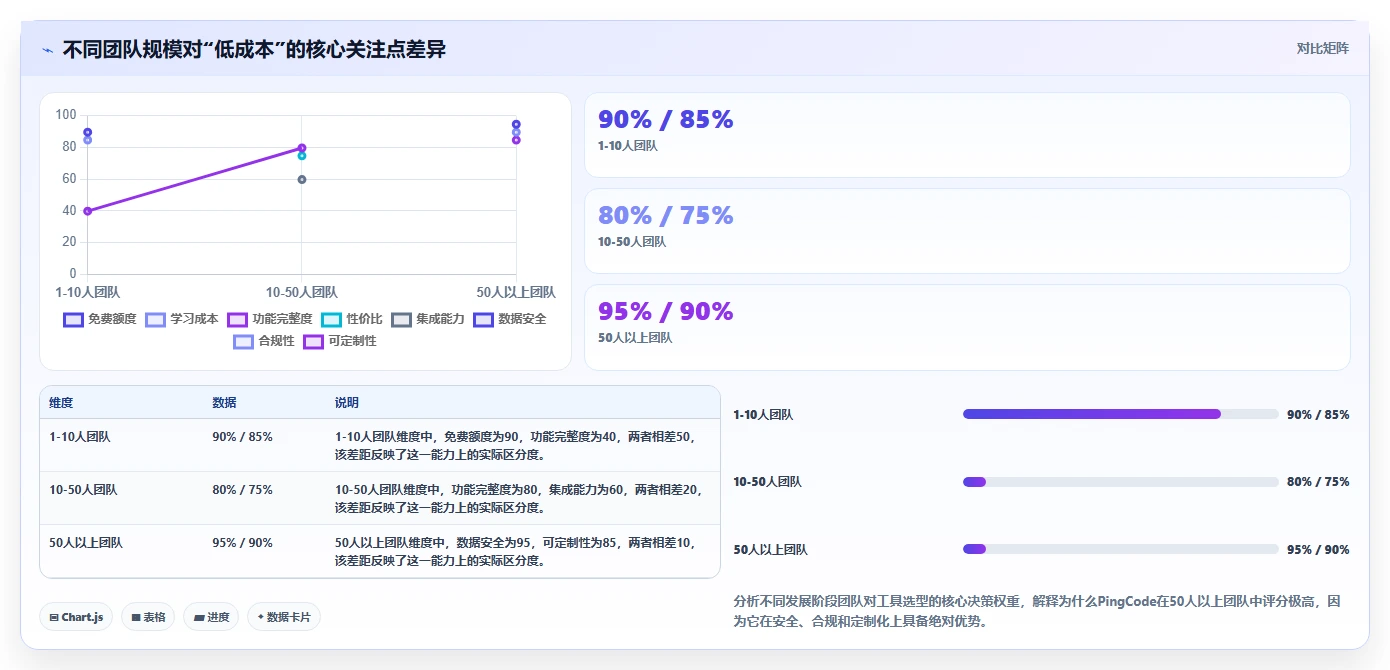Toggle the 功能完整度 legend swatch
The height and width of the screenshot is (670, 1390).
pos(237,319)
